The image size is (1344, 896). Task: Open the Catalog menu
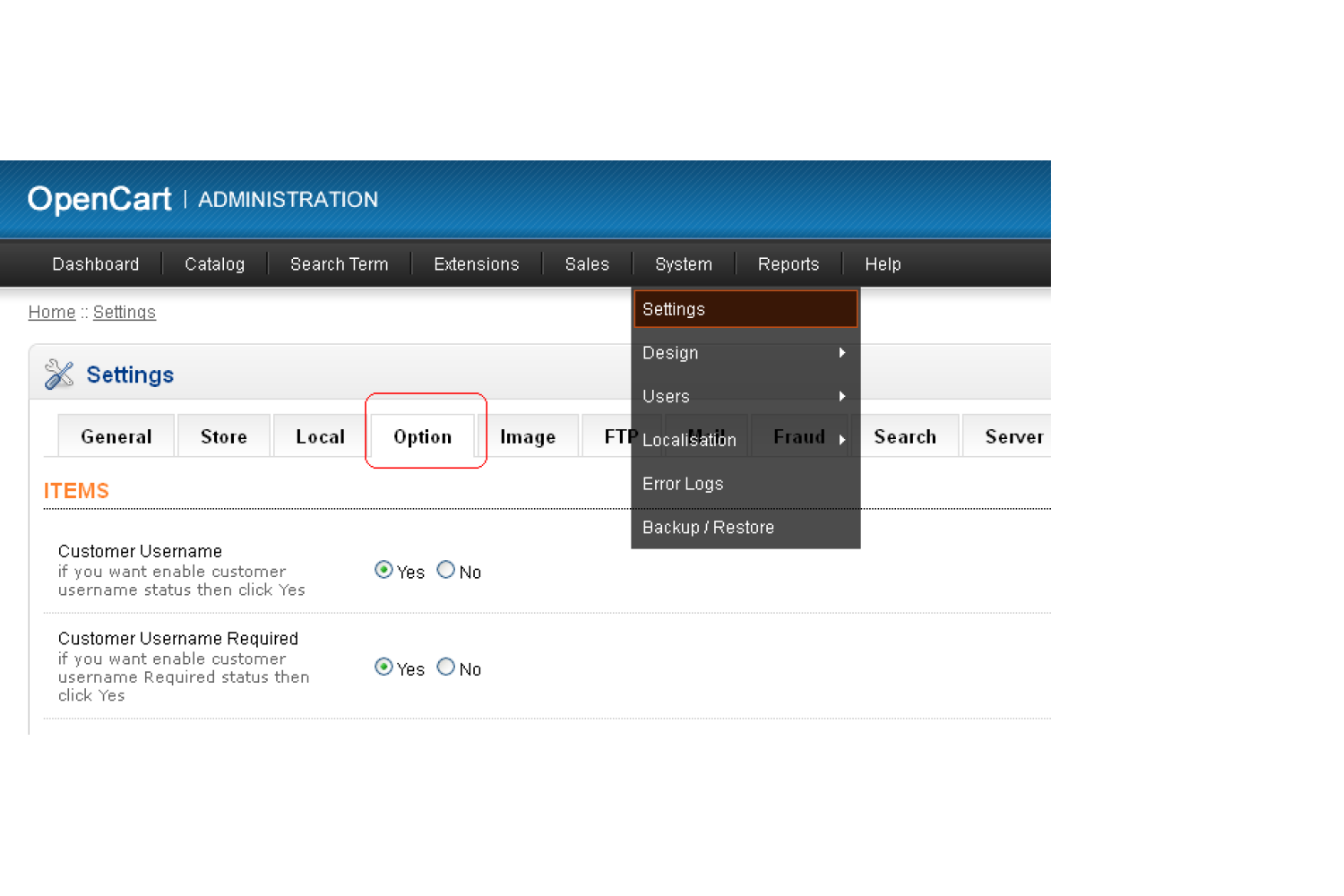214,264
